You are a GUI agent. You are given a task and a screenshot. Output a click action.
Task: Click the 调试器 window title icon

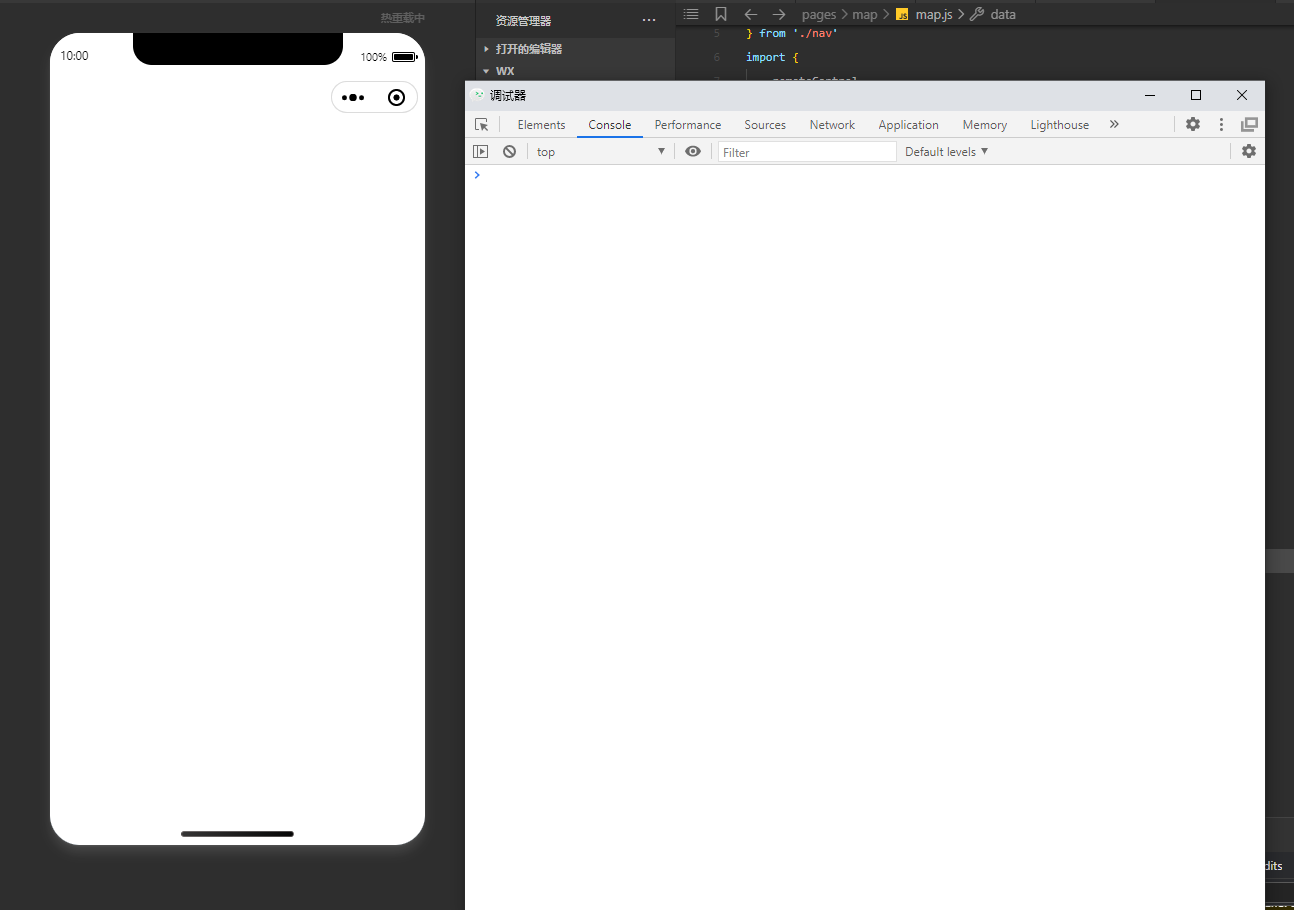[x=478, y=95]
